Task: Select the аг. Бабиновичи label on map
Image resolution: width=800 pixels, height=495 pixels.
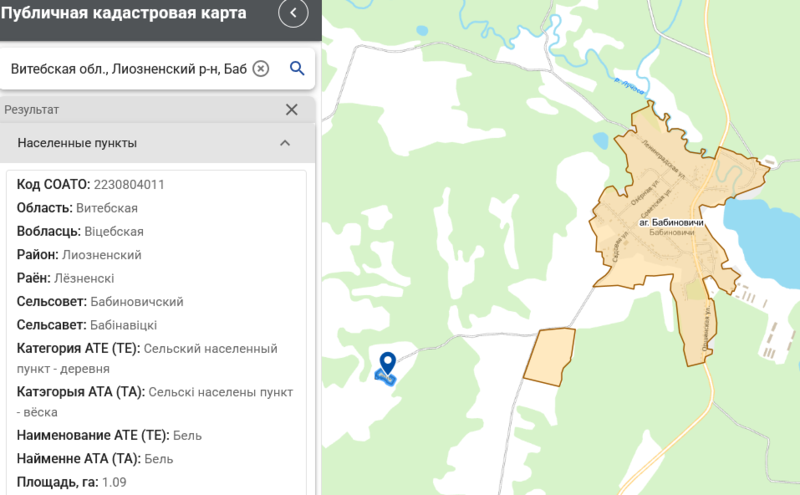Action: [672, 221]
